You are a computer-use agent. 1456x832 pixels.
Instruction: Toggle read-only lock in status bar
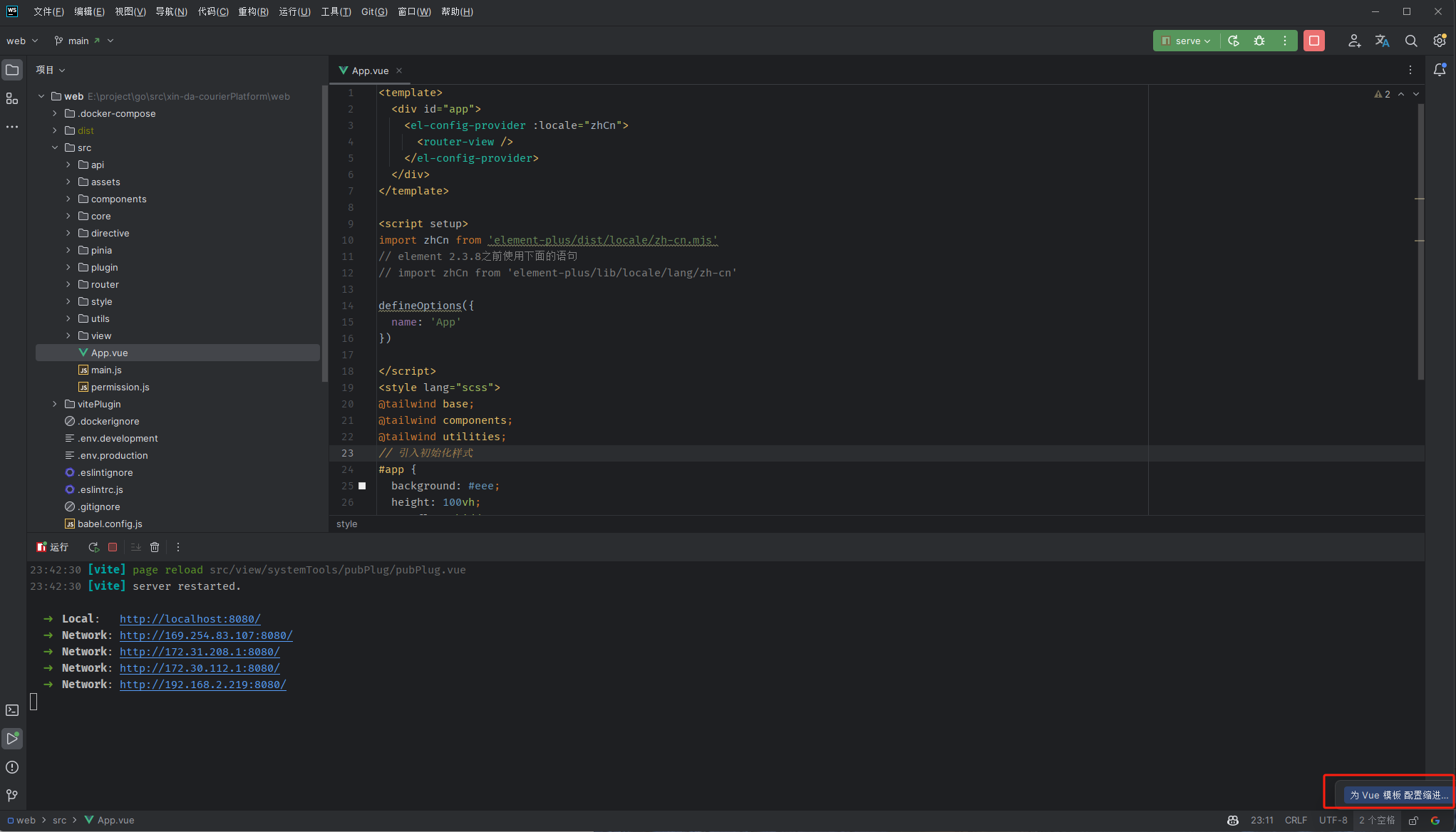(x=1413, y=821)
